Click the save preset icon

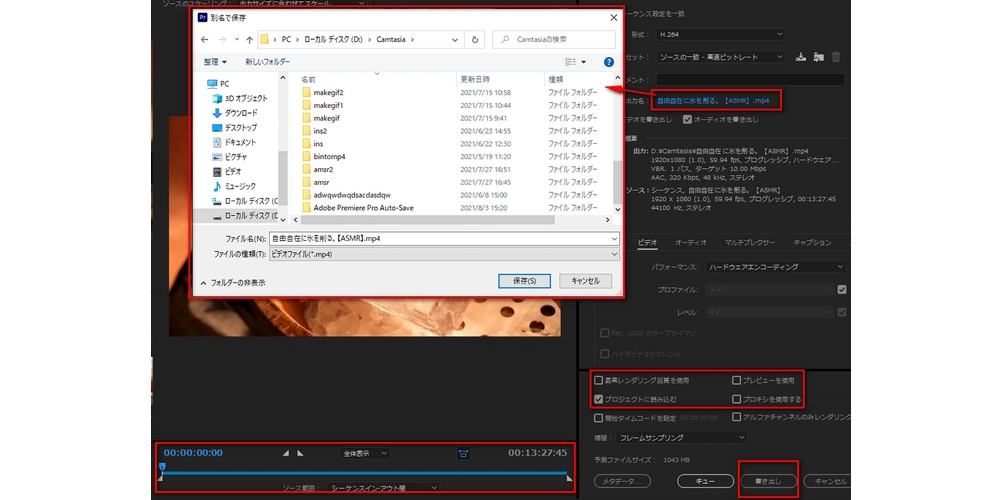tap(800, 57)
